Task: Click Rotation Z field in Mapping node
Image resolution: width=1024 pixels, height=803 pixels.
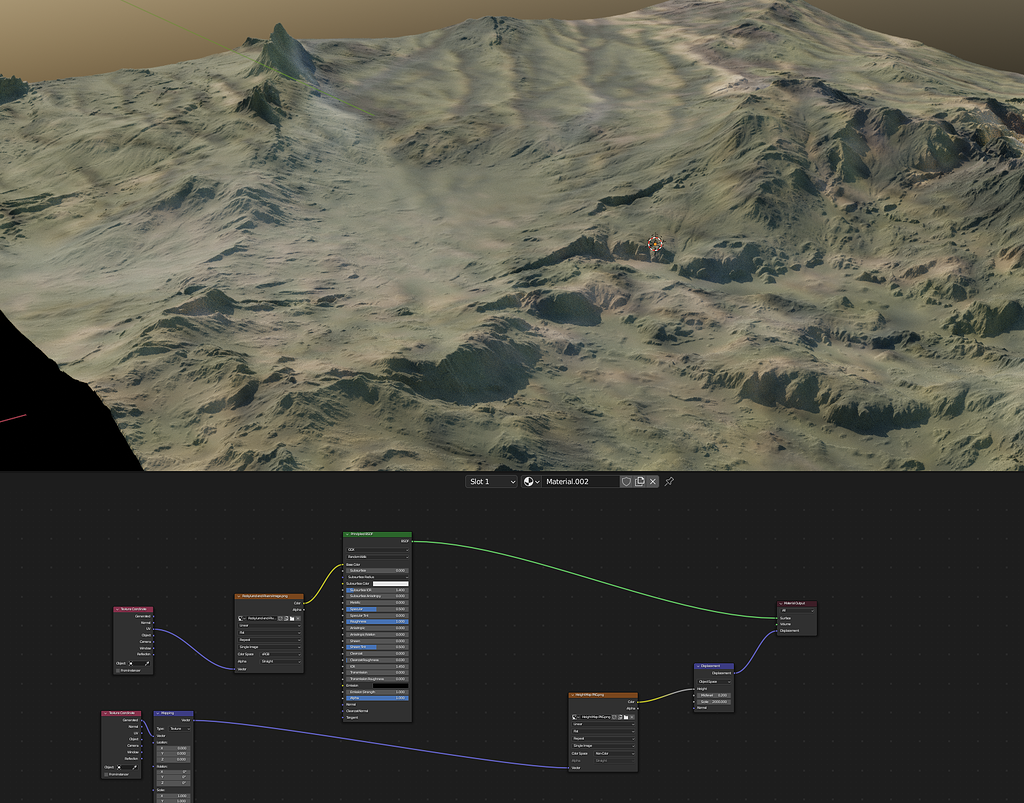Action: tap(174, 783)
